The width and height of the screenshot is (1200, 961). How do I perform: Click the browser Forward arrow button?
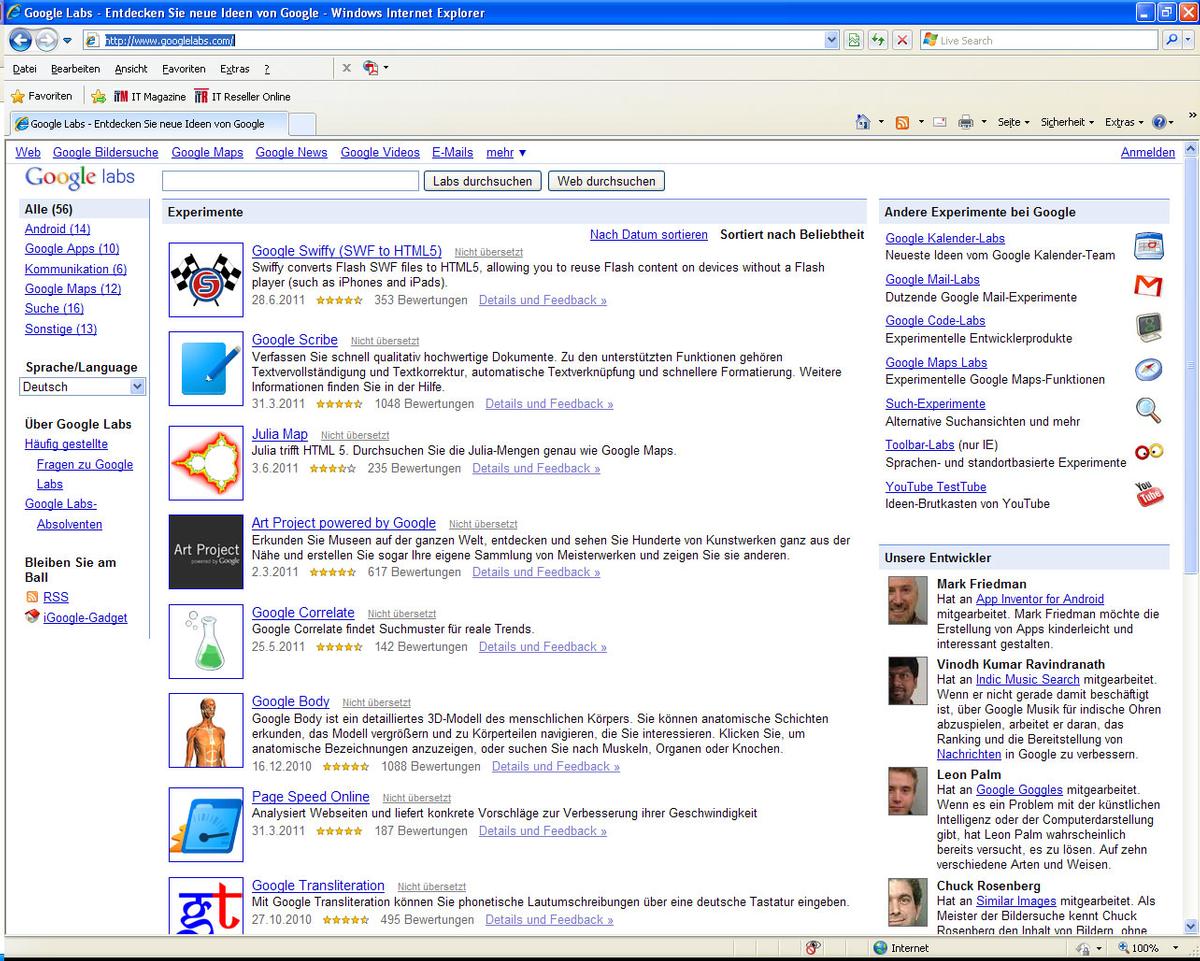pos(46,40)
